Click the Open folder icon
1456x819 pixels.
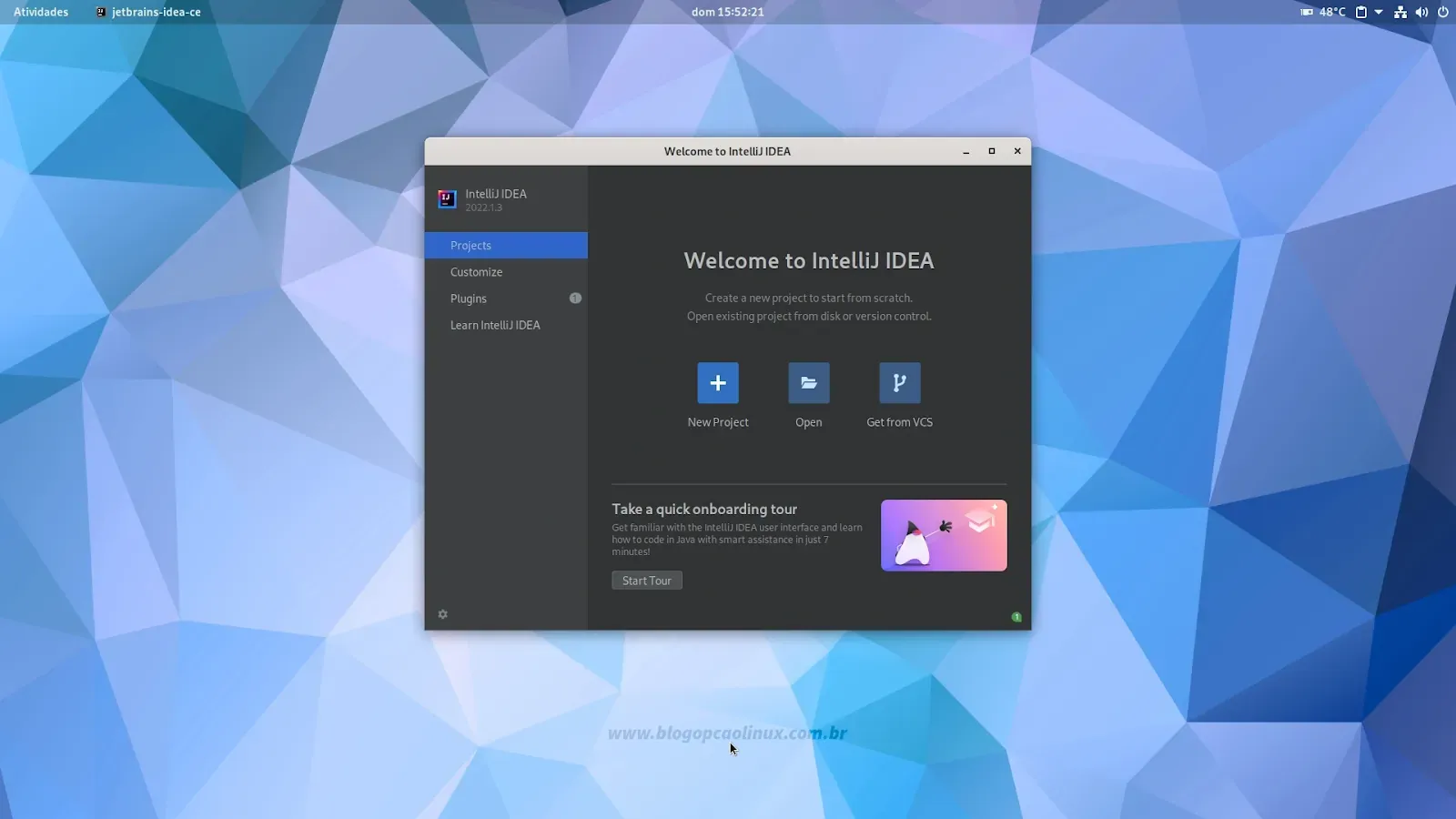[809, 383]
